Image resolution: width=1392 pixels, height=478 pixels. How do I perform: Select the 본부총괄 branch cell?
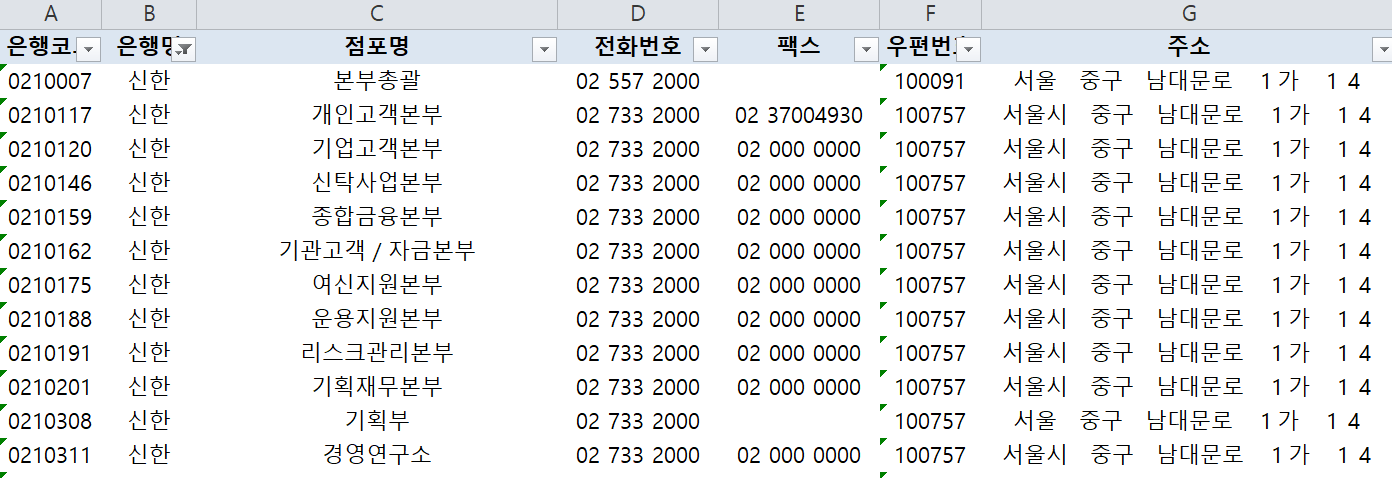pos(377,81)
